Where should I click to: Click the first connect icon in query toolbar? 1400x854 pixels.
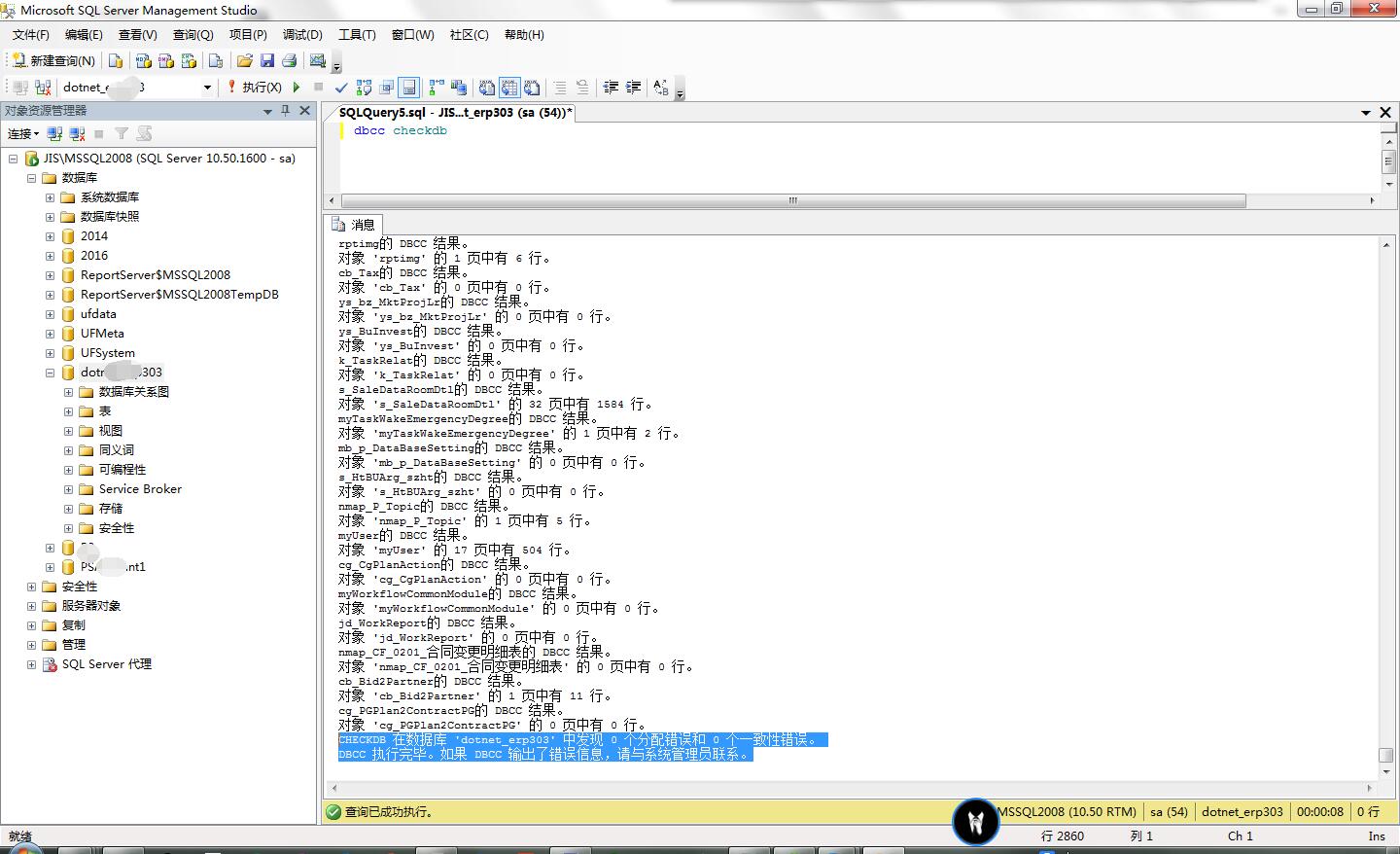point(20,87)
